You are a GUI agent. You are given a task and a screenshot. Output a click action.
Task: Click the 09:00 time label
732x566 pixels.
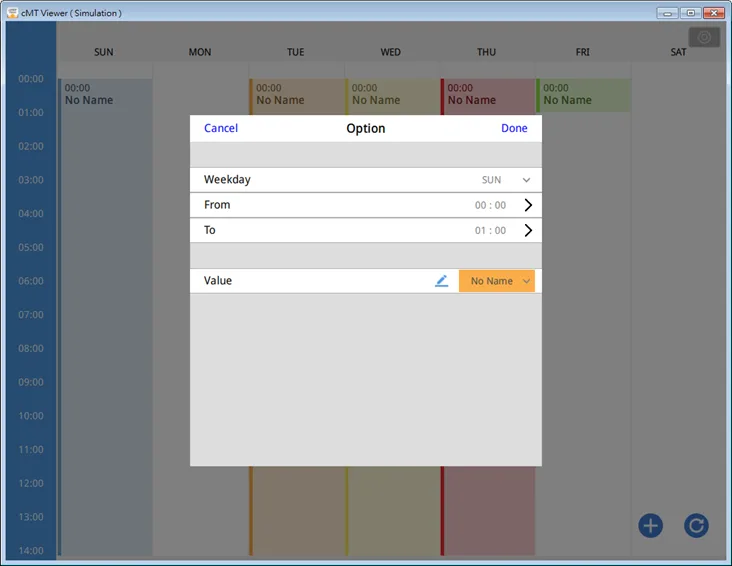pyautogui.click(x=31, y=382)
